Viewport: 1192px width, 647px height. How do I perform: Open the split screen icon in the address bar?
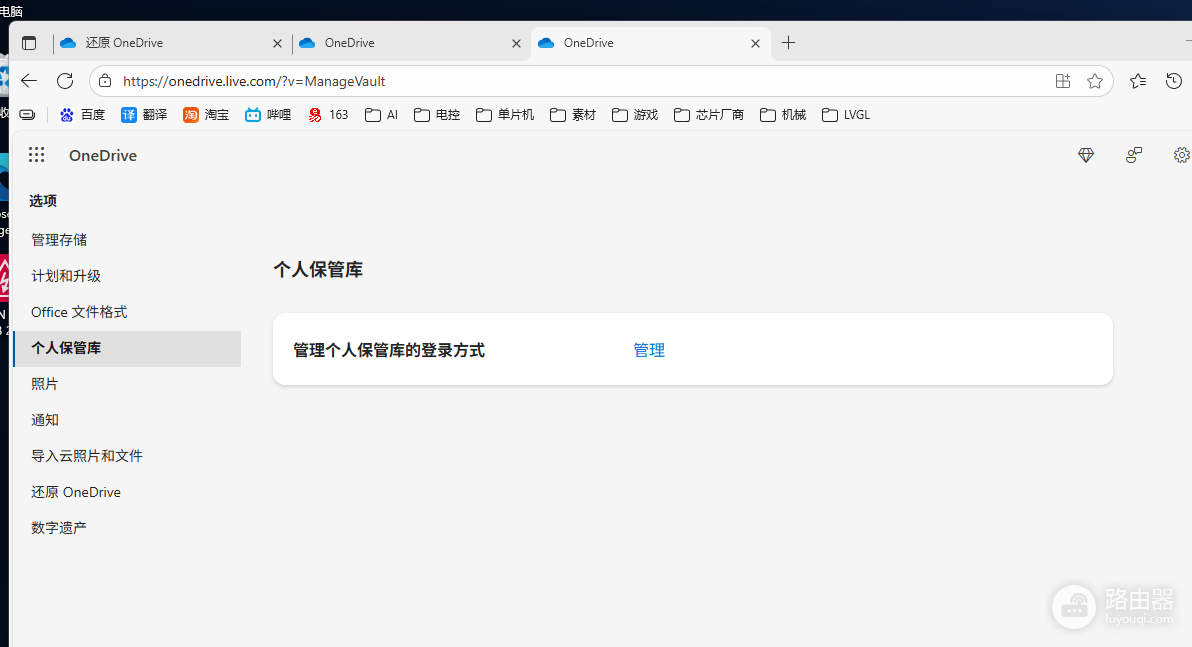pos(1063,81)
